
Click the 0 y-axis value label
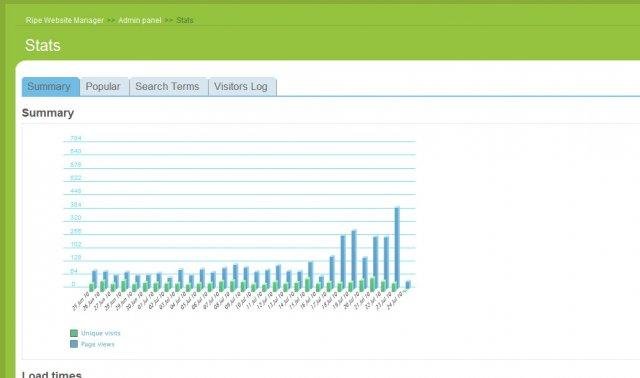point(73,284)
